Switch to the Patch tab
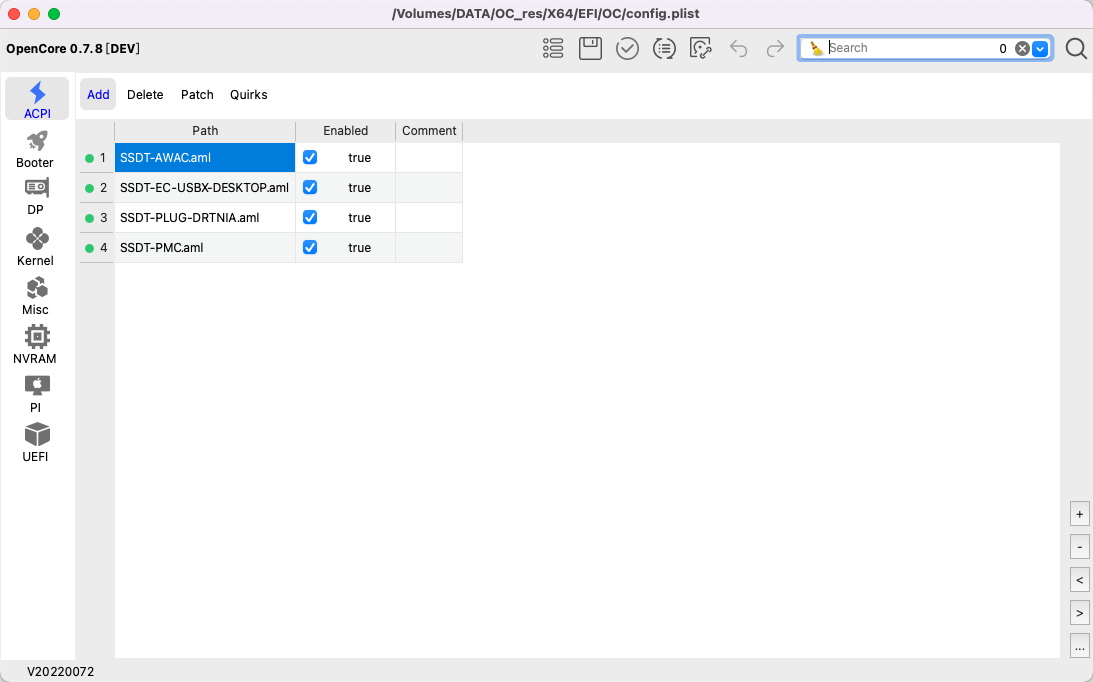 point(197,94)
